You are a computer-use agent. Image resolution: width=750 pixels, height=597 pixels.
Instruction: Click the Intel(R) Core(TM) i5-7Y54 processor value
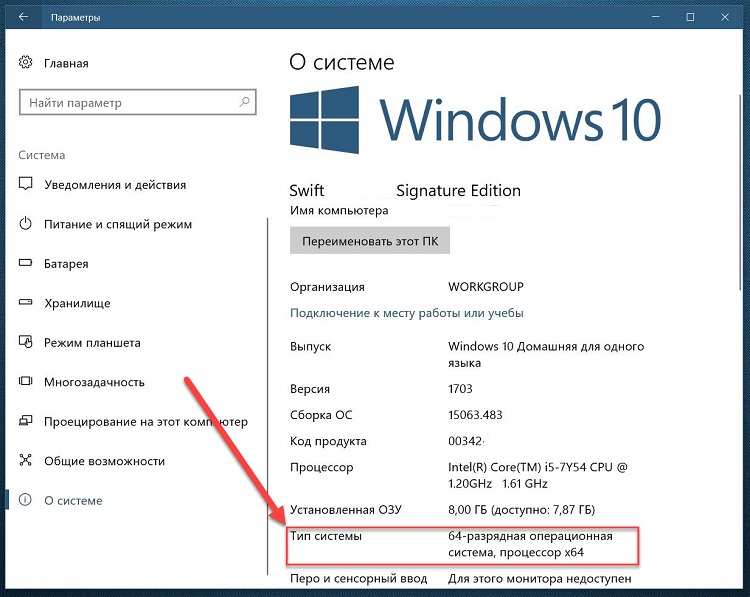[538, 475]
